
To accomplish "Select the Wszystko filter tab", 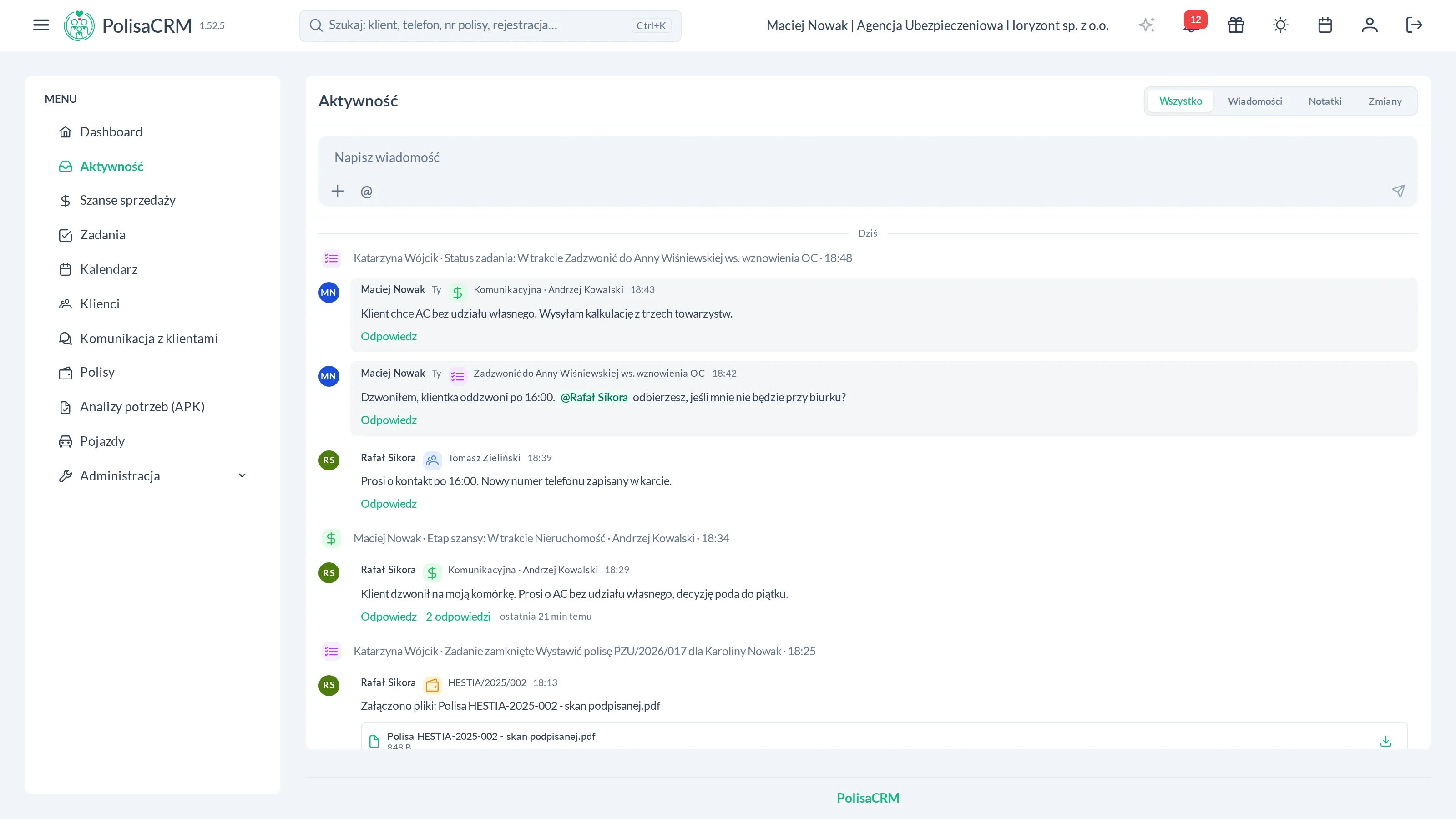I will [x=1180, y=101].
